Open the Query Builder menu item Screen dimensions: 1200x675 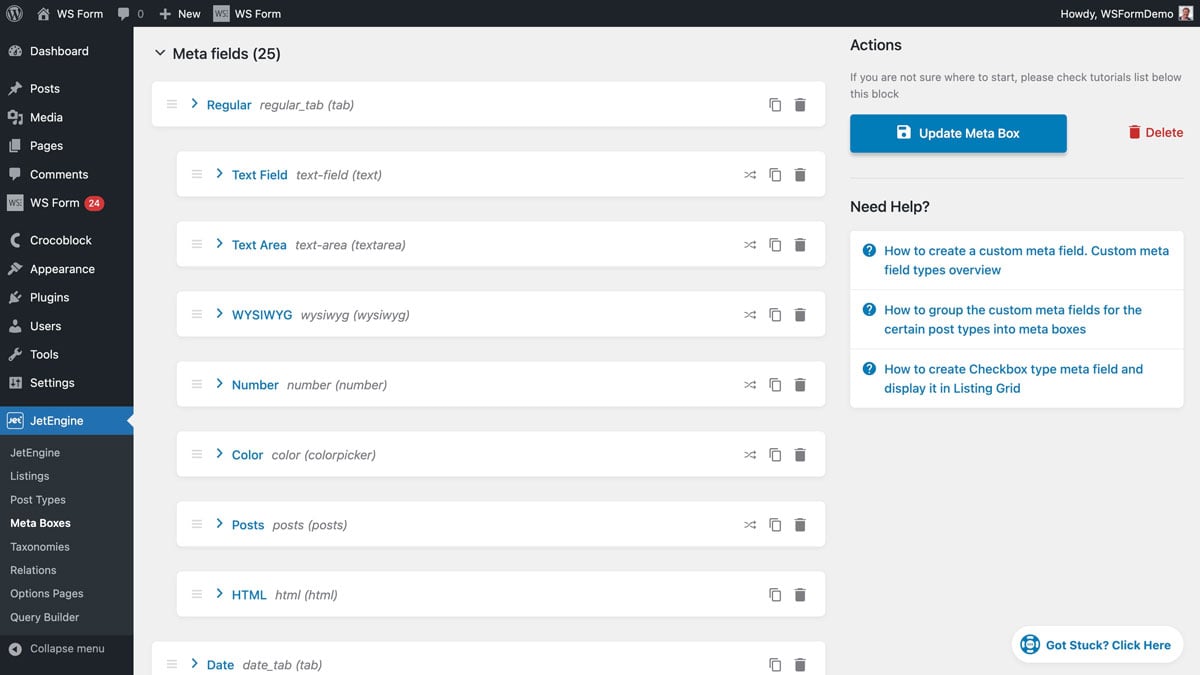45,617
